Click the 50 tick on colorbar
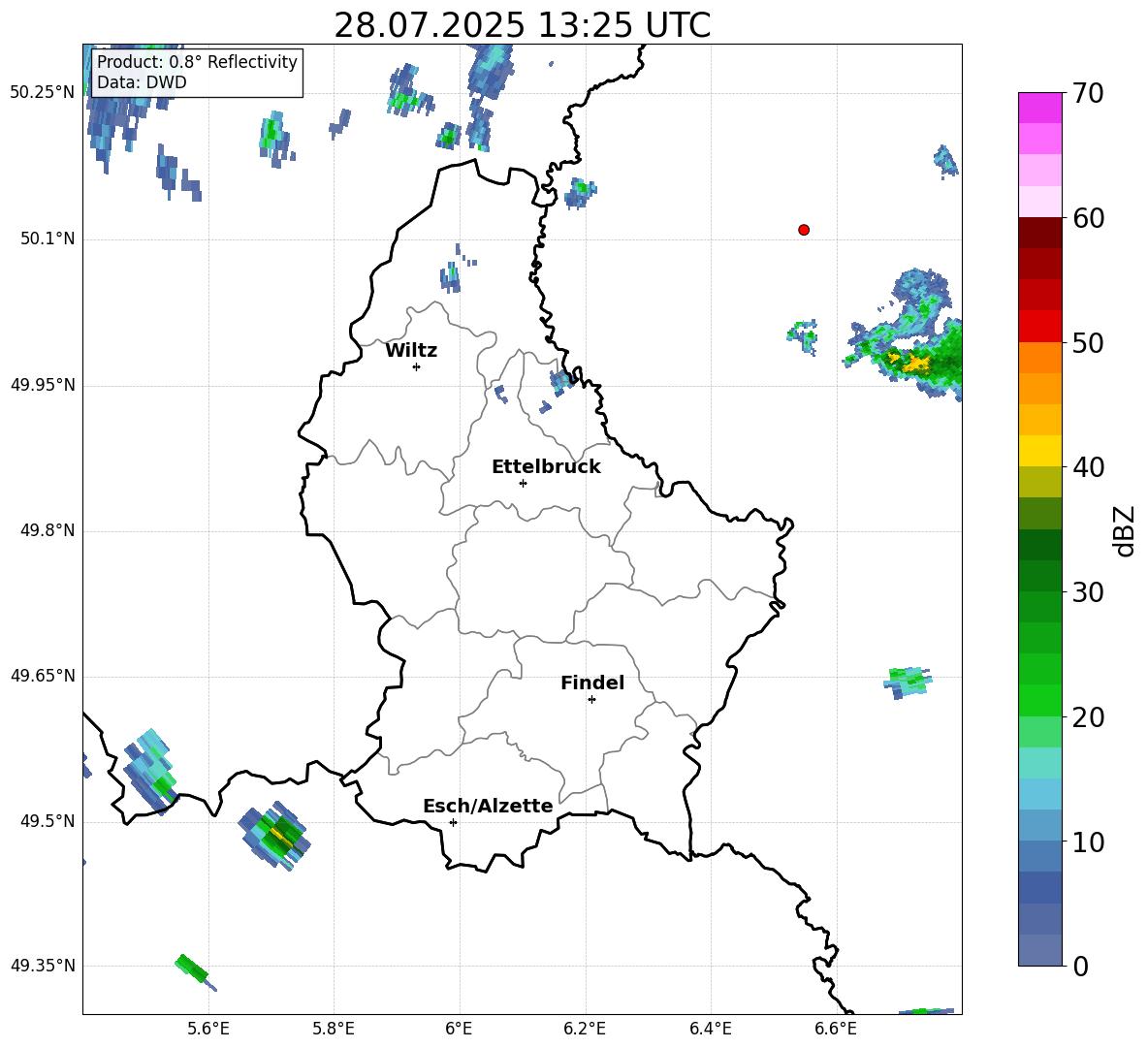 pos(1088,342)
